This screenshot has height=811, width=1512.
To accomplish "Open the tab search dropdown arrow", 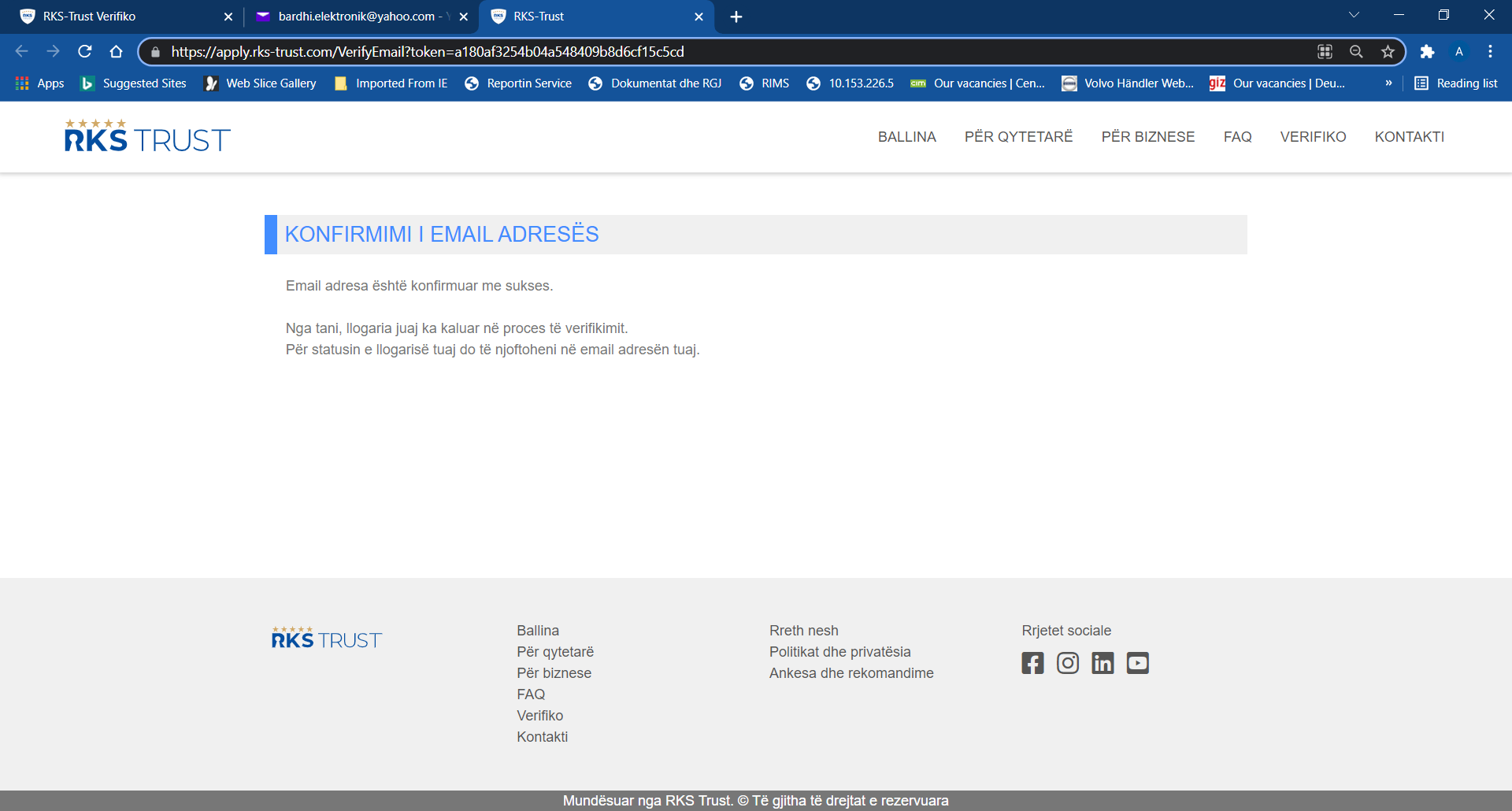I will 1354,16.
